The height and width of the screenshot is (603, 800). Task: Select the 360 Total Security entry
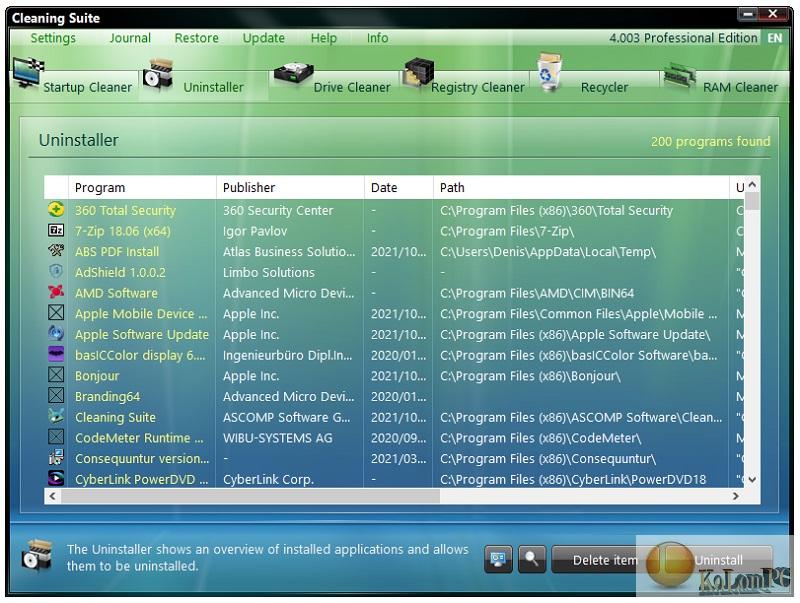pyautogui.click(x=125, y=210)
